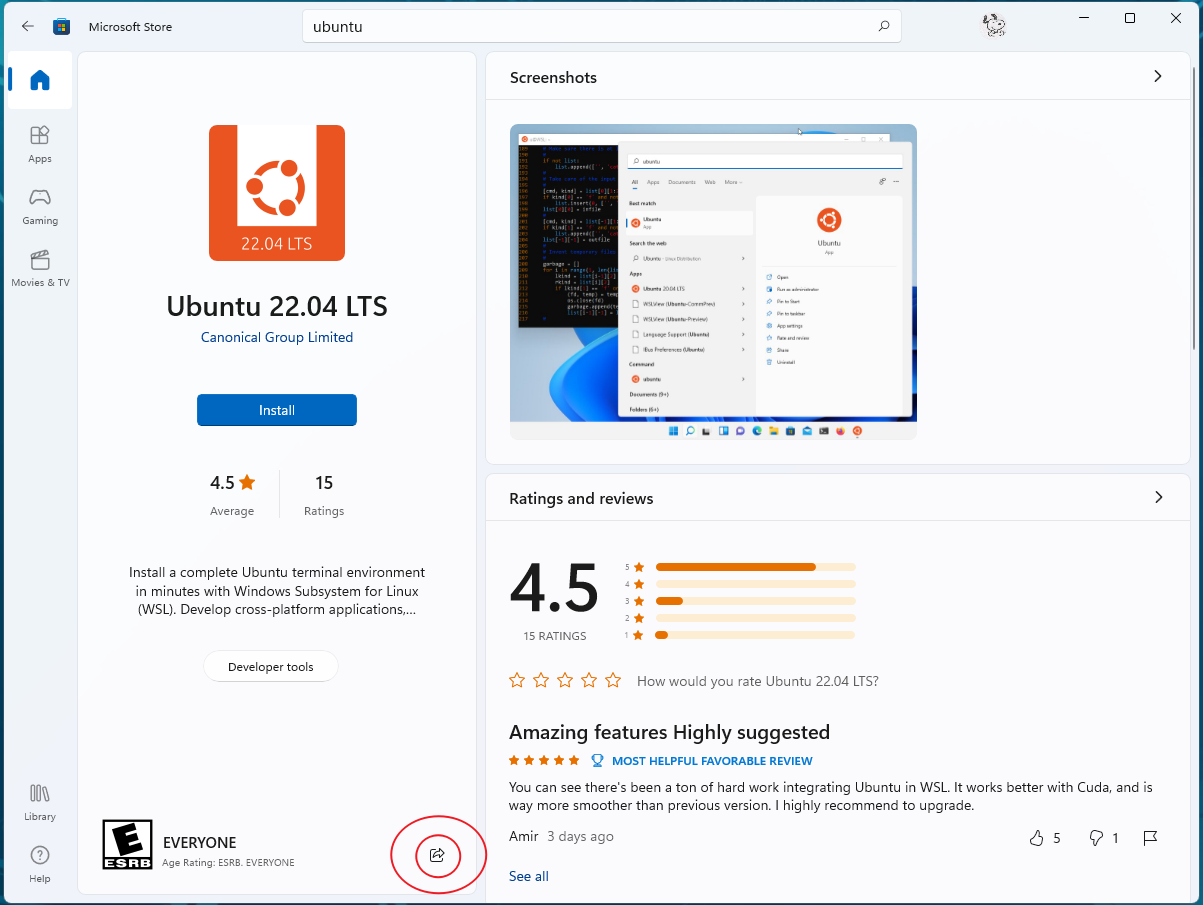Open the Movies & TV tab

click(40, 268)
